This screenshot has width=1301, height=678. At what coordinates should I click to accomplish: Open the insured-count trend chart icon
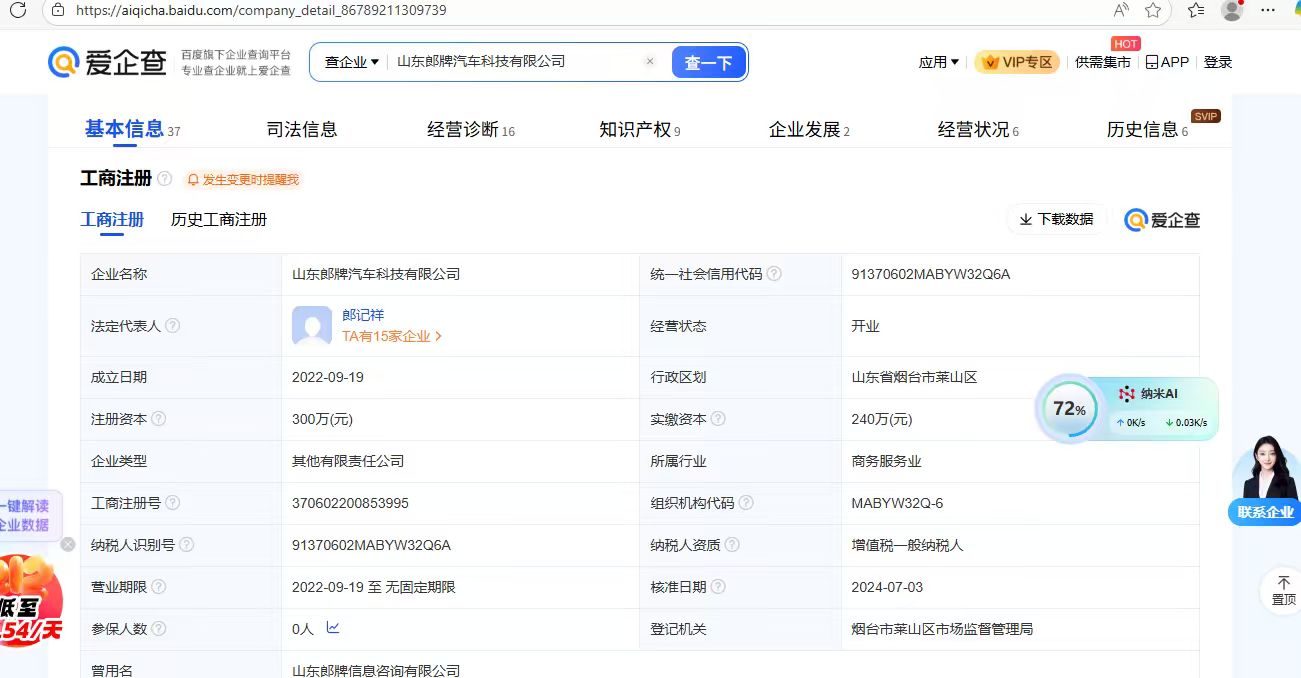(x=333, y=628)
